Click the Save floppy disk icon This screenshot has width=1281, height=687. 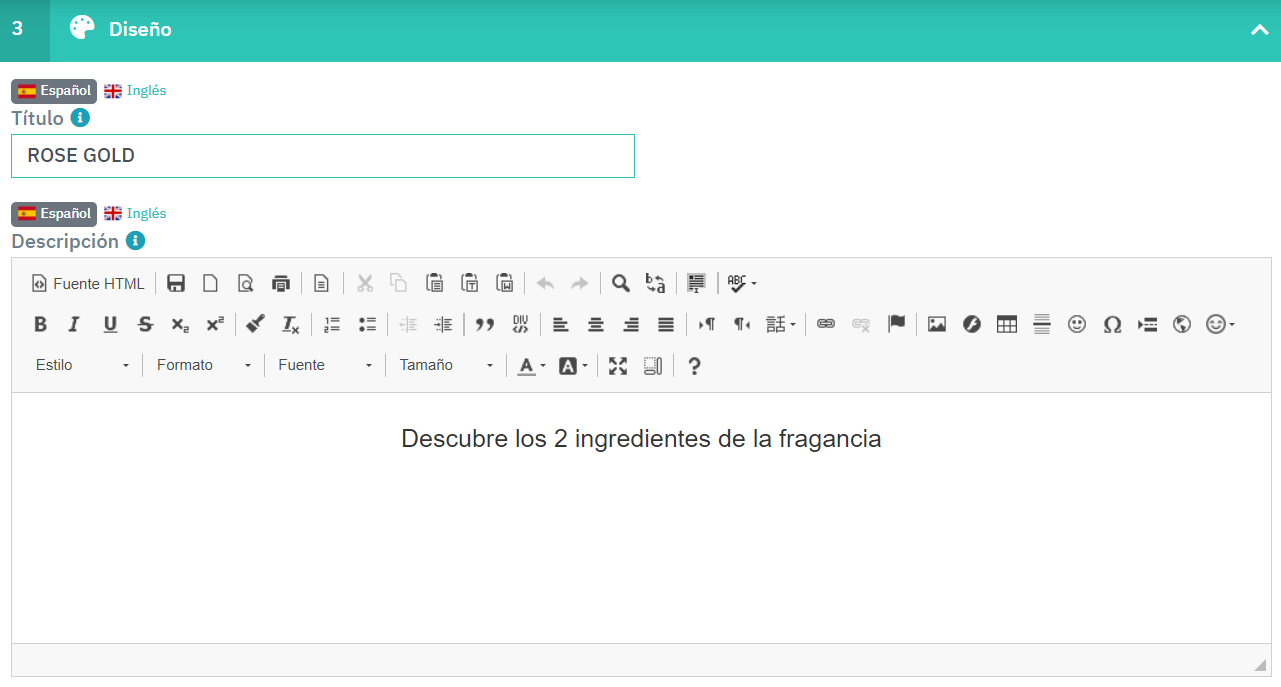pyautogui.click(x=176, y=283)
